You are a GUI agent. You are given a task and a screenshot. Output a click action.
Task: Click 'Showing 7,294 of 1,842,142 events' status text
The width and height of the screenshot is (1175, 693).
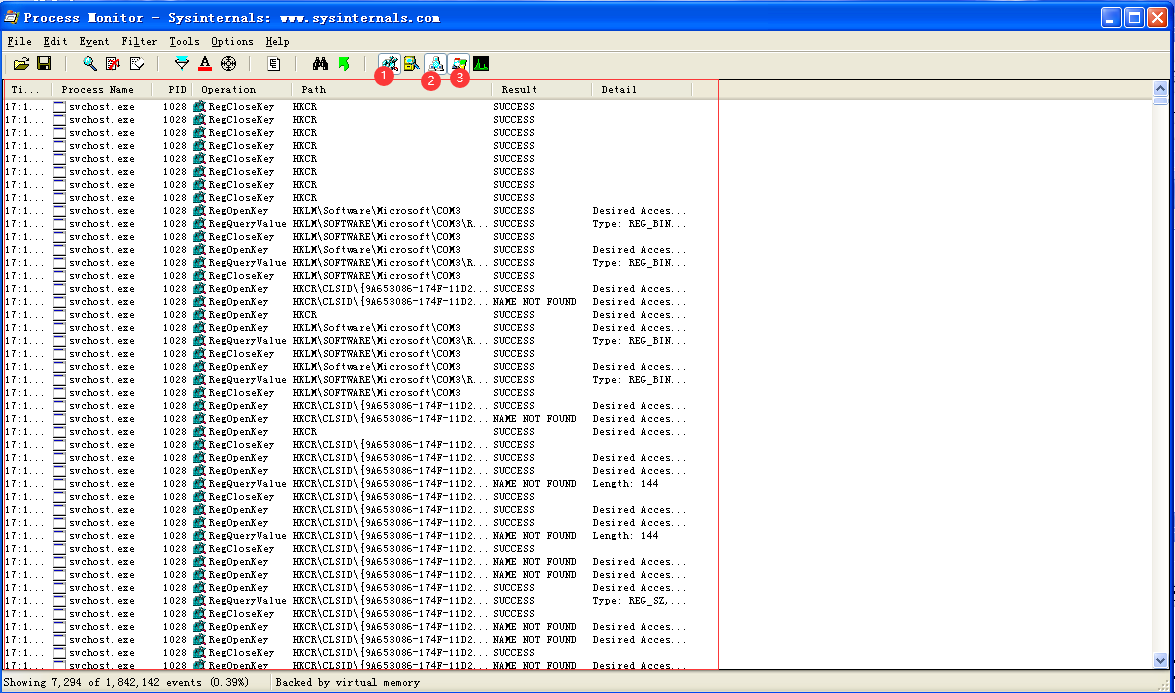(126, 682)
